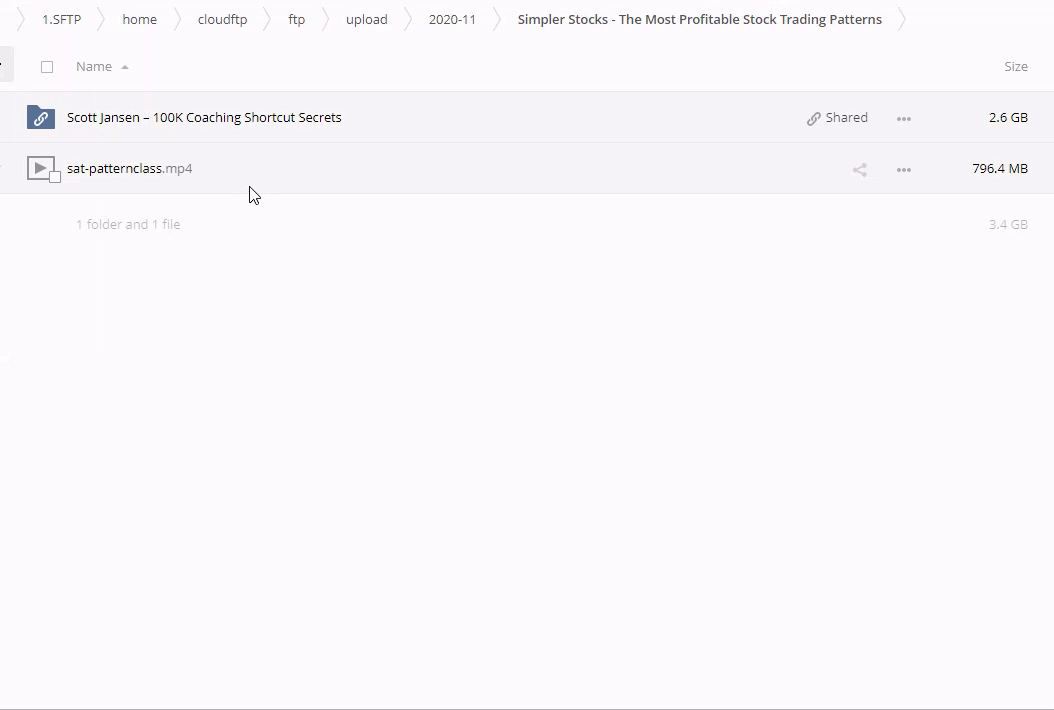Open more actions menu for Scott Jansen folder
Screen dimensions: 1054x710
click(904, 118)
